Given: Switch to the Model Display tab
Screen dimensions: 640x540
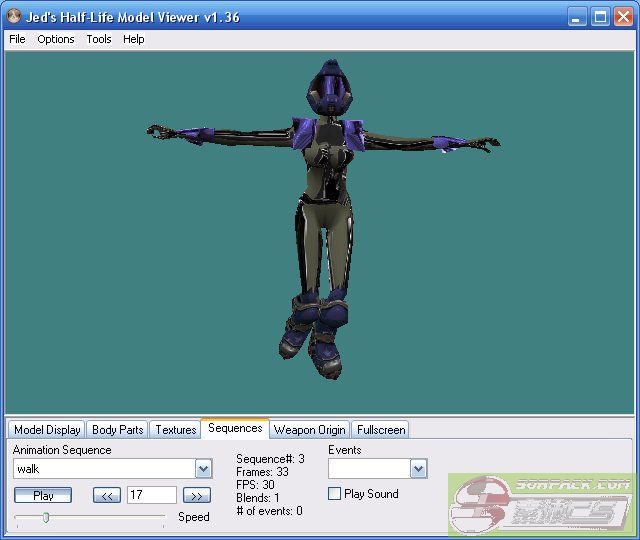Looking at the screenshot, I should [47, 430].
